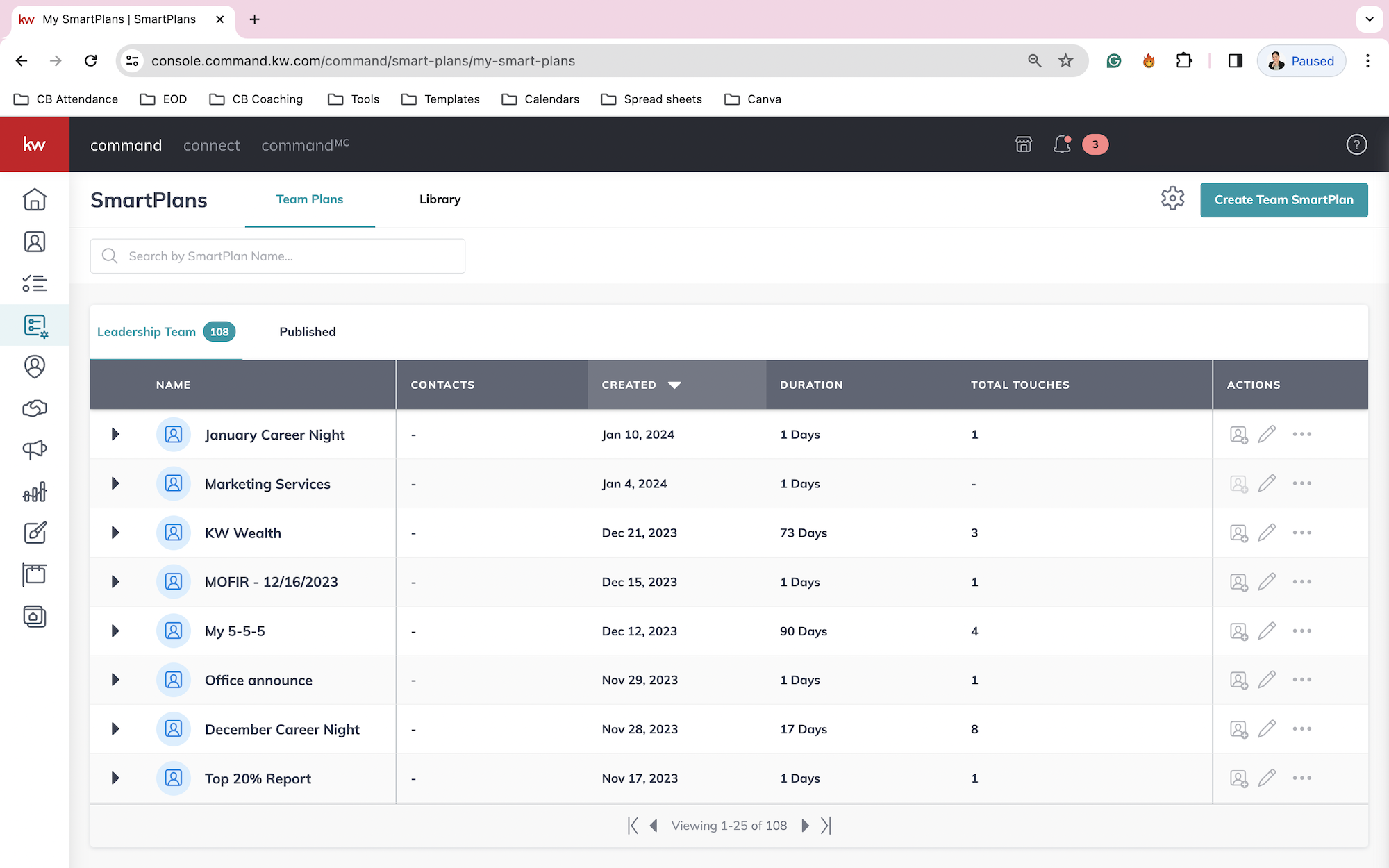Add contacts to Top 20% Report

(x=1239, y=778)
